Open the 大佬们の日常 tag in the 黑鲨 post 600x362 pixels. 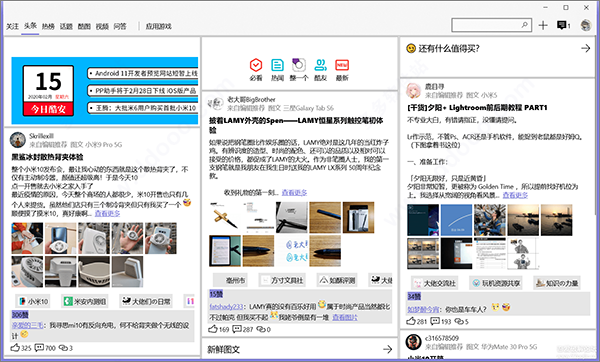coord(146,302)
